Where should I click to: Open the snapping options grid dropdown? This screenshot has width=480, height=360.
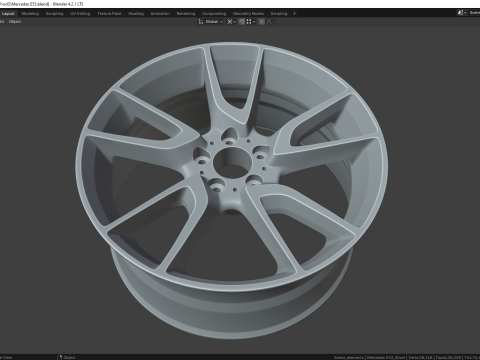click(251, 22)
